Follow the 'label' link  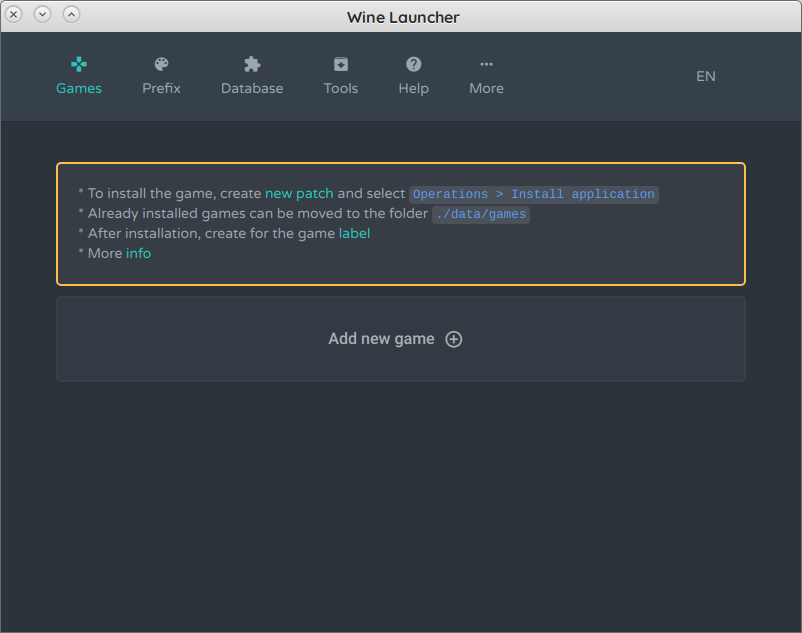354,233
